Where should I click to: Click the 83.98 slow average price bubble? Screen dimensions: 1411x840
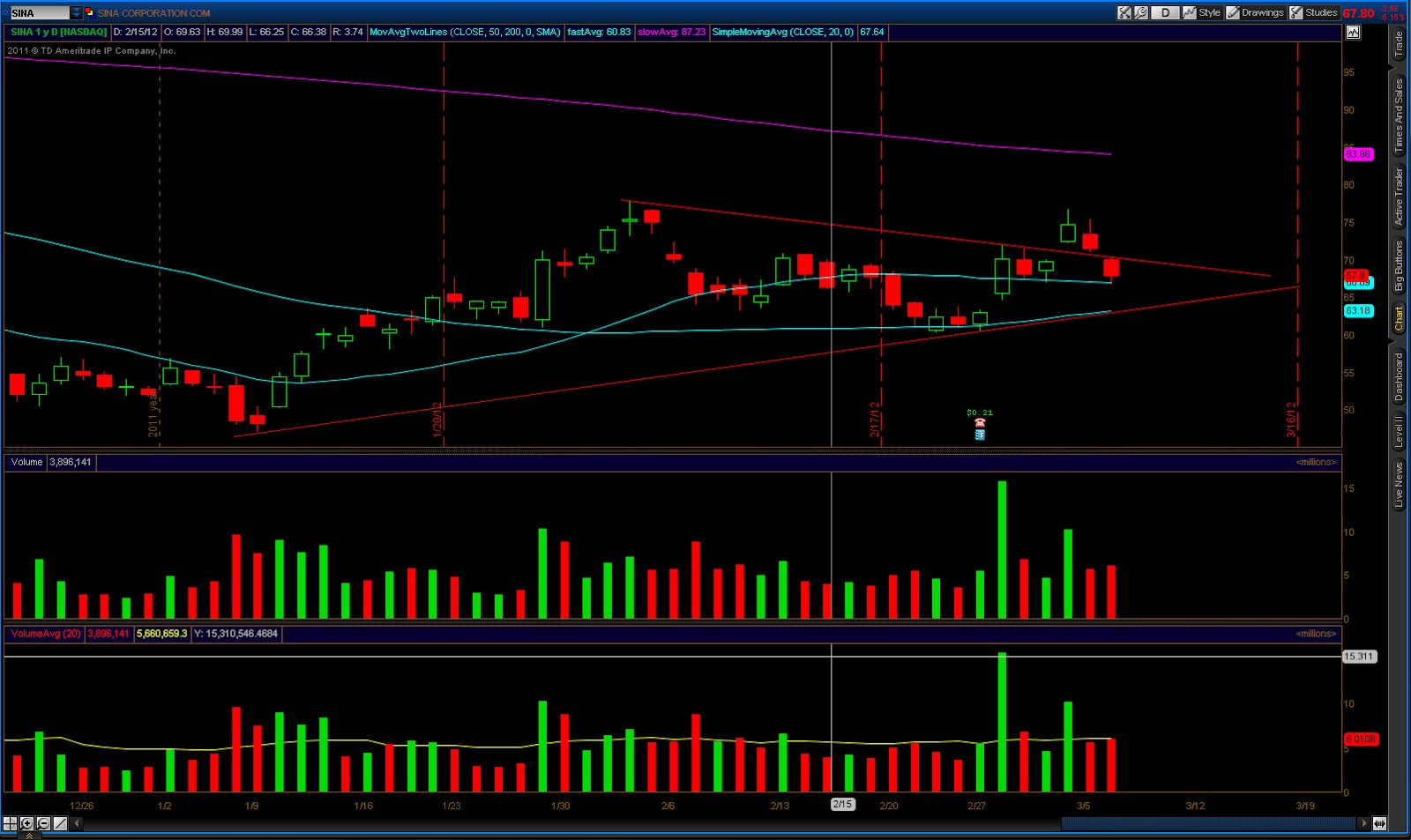(1358, 154)
